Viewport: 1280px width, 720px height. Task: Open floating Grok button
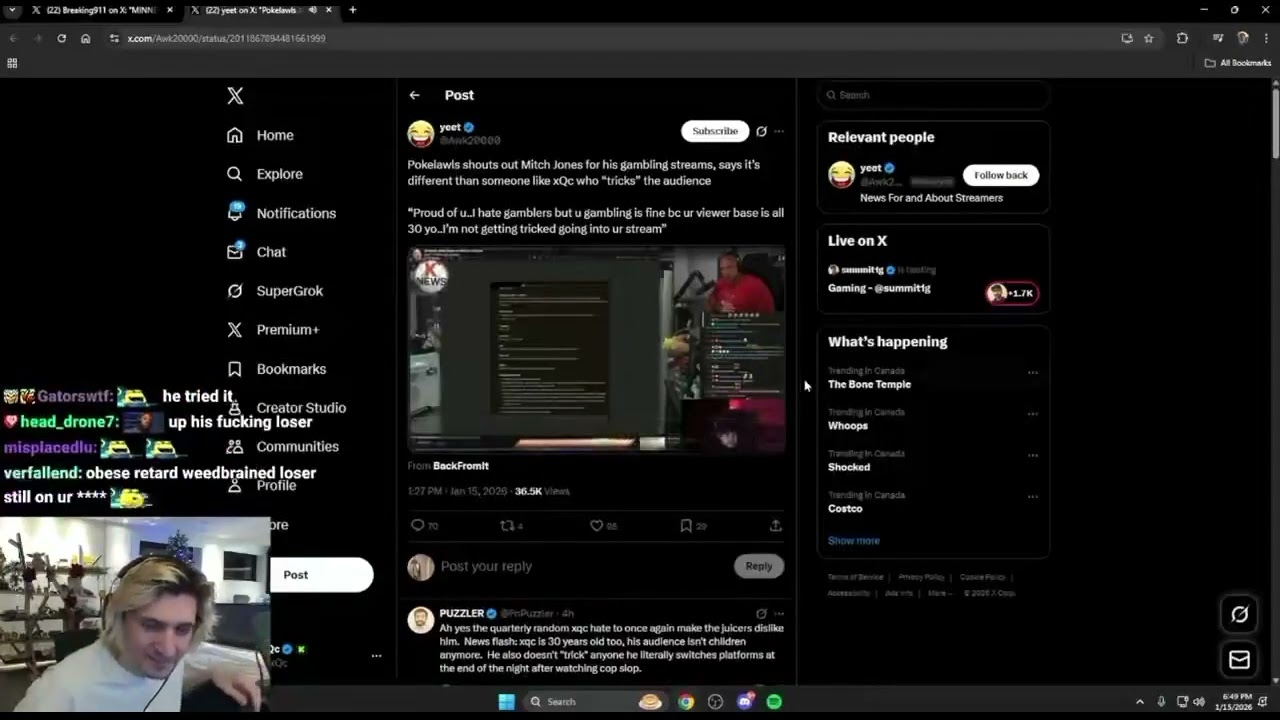click(1239, 615)
